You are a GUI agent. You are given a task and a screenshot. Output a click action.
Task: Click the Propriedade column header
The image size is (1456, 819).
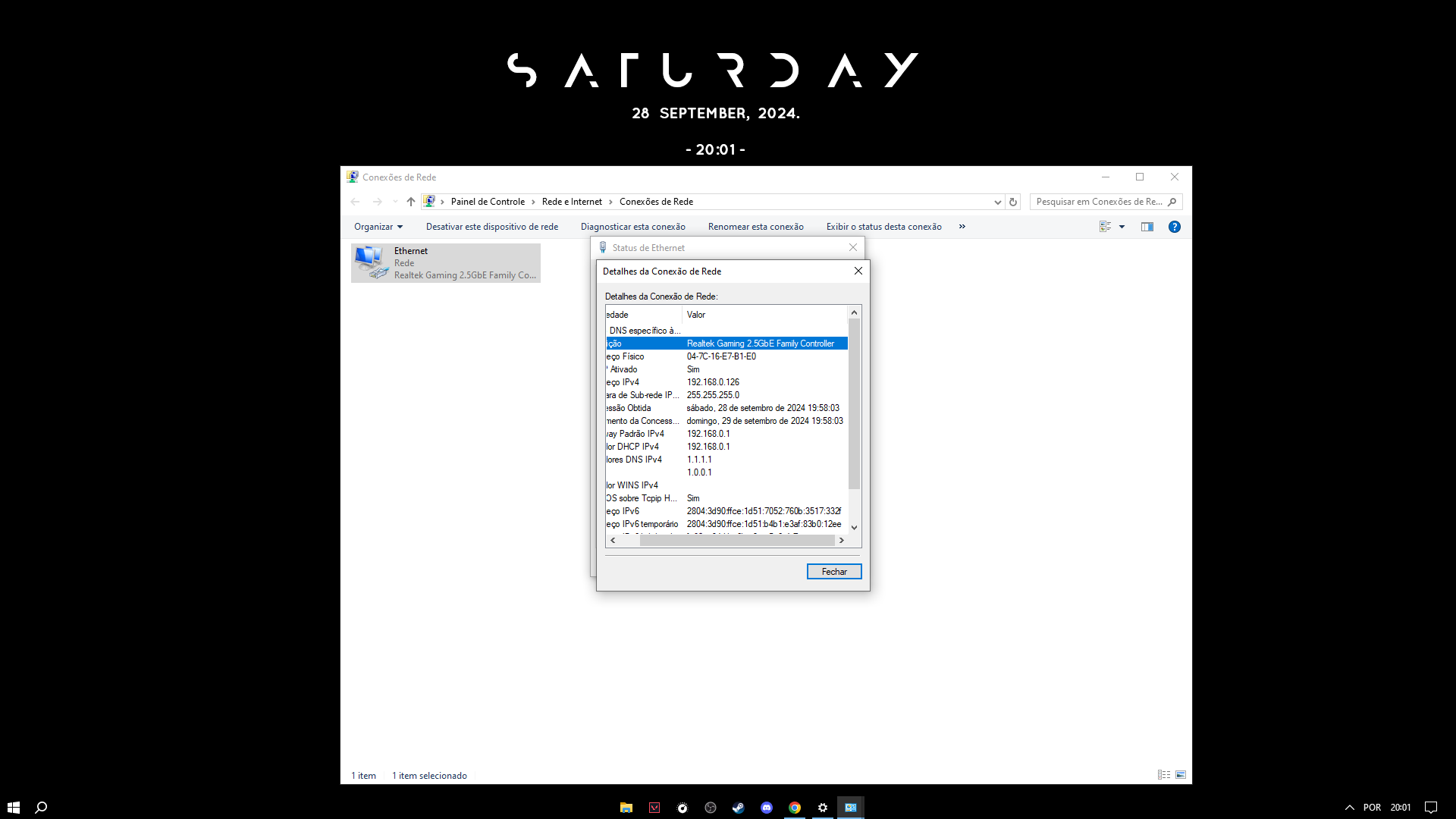pyautogui.click(x=644, y=315)
